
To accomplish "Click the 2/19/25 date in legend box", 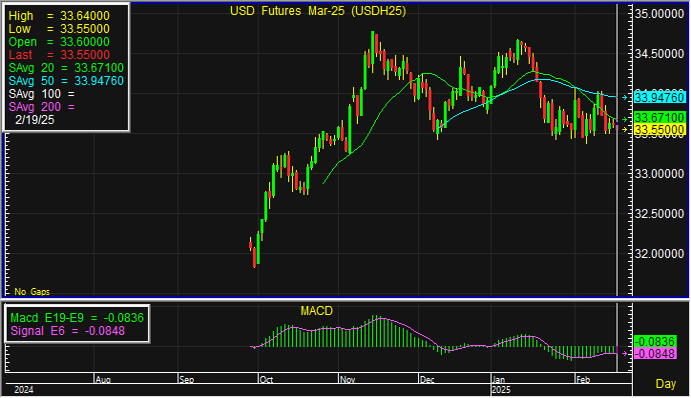I will pyautogui.click(x=34, y=120).
